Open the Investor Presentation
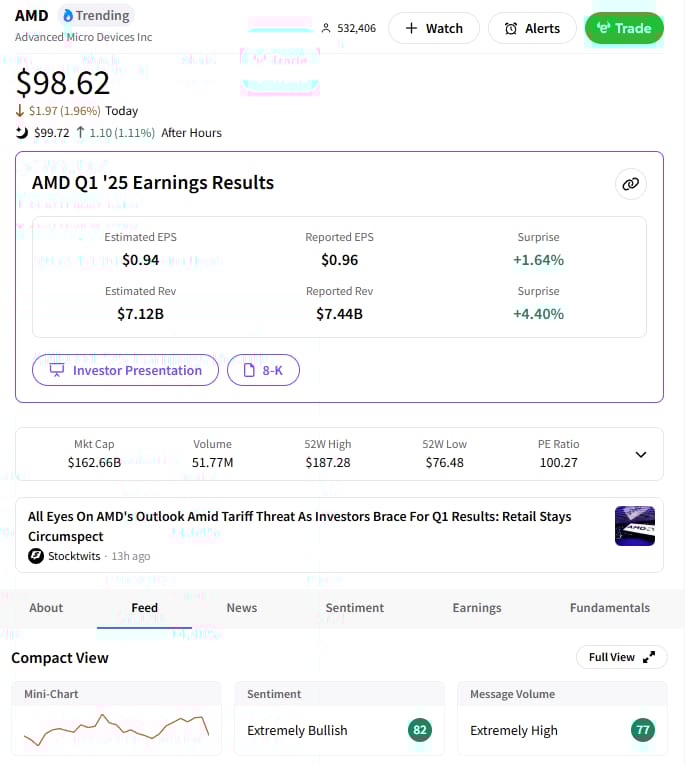This screenshot has height=765, width=686. click(x=125, y=370)
